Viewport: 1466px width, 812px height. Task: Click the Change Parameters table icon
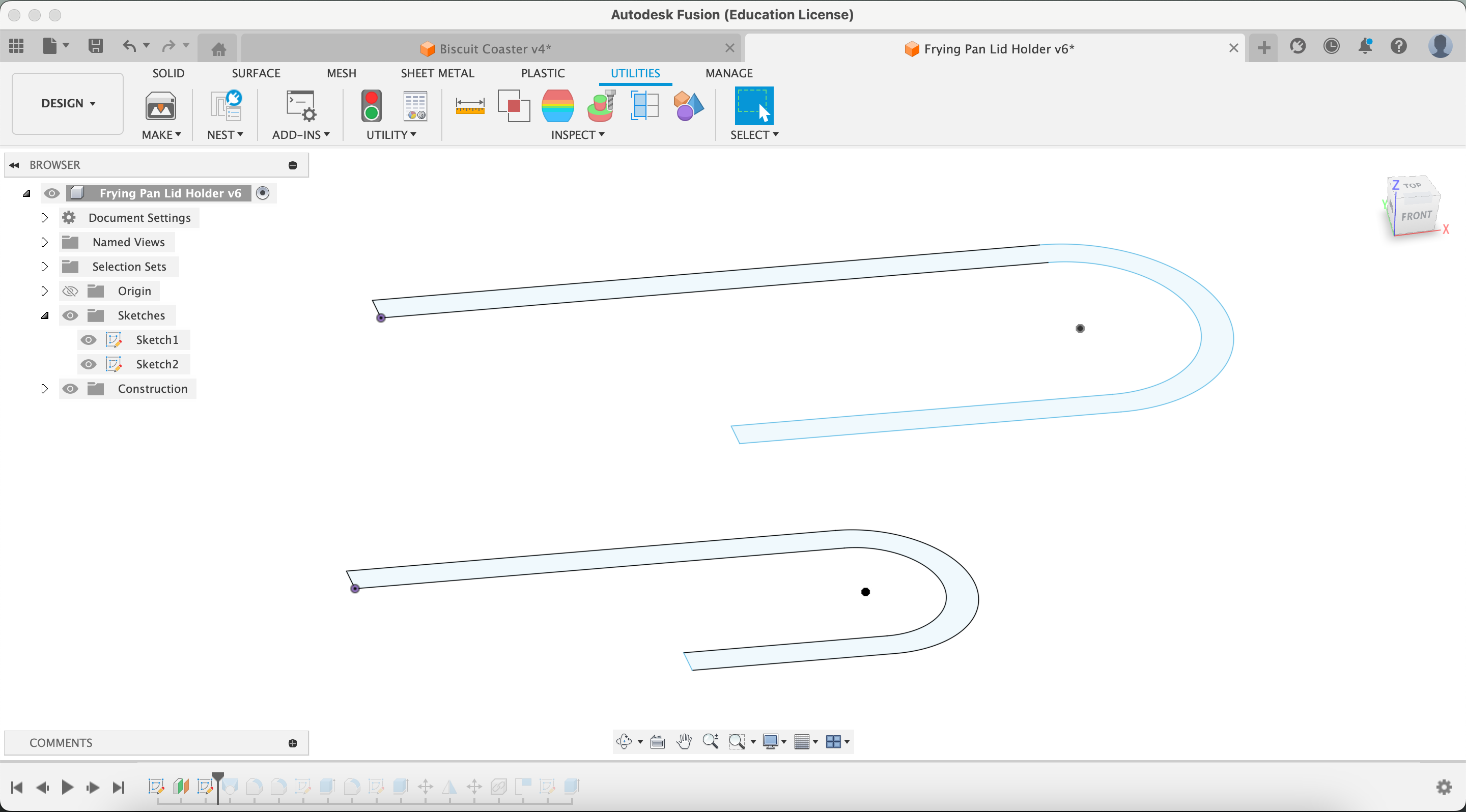click(415, 106)
